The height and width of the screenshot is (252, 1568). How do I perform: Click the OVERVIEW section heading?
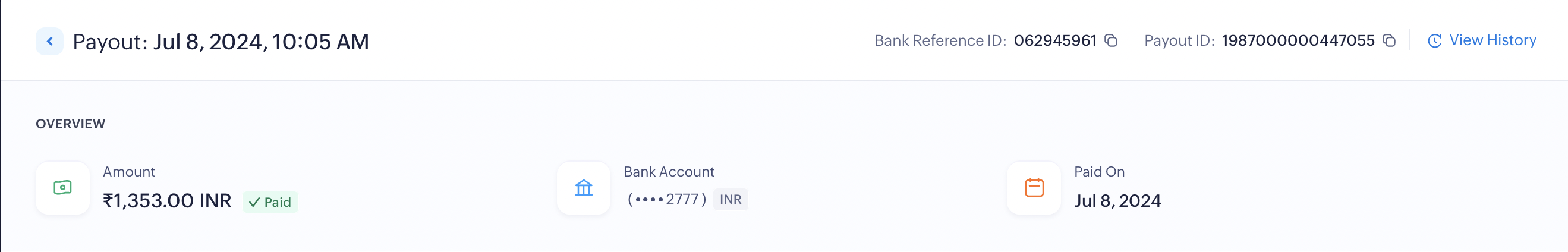point(71,124)
